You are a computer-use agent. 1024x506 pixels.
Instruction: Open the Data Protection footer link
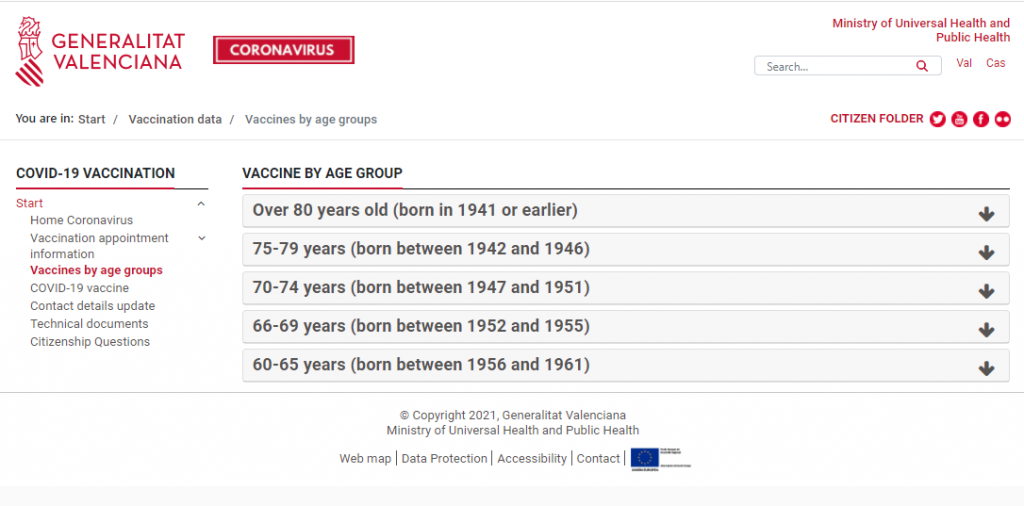(444, 458)
